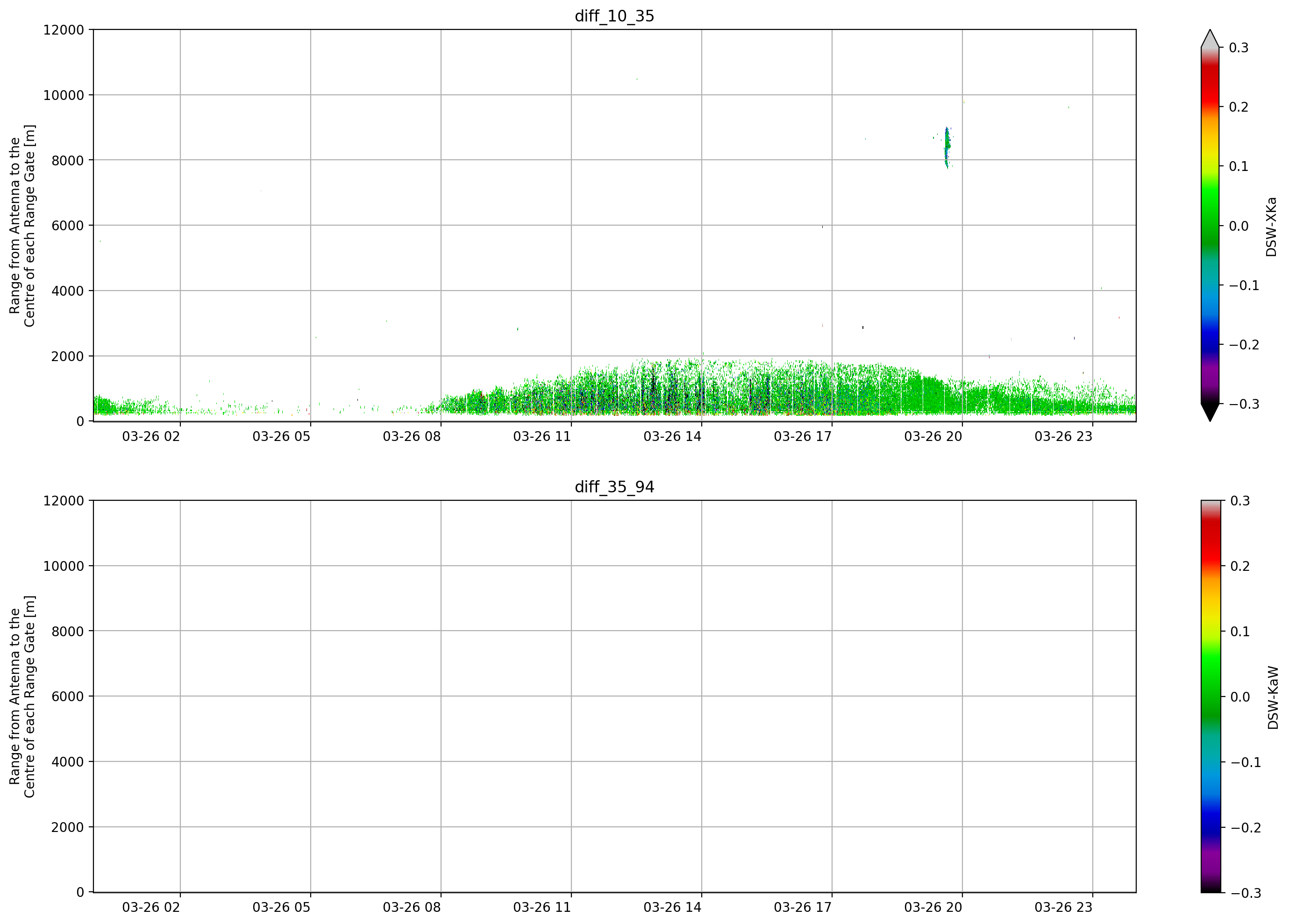Click the "0.3" tick on the DSW-XKa colorbar
The height and width of the screenshot is (924, 1289).
(x=1239, y=48)
